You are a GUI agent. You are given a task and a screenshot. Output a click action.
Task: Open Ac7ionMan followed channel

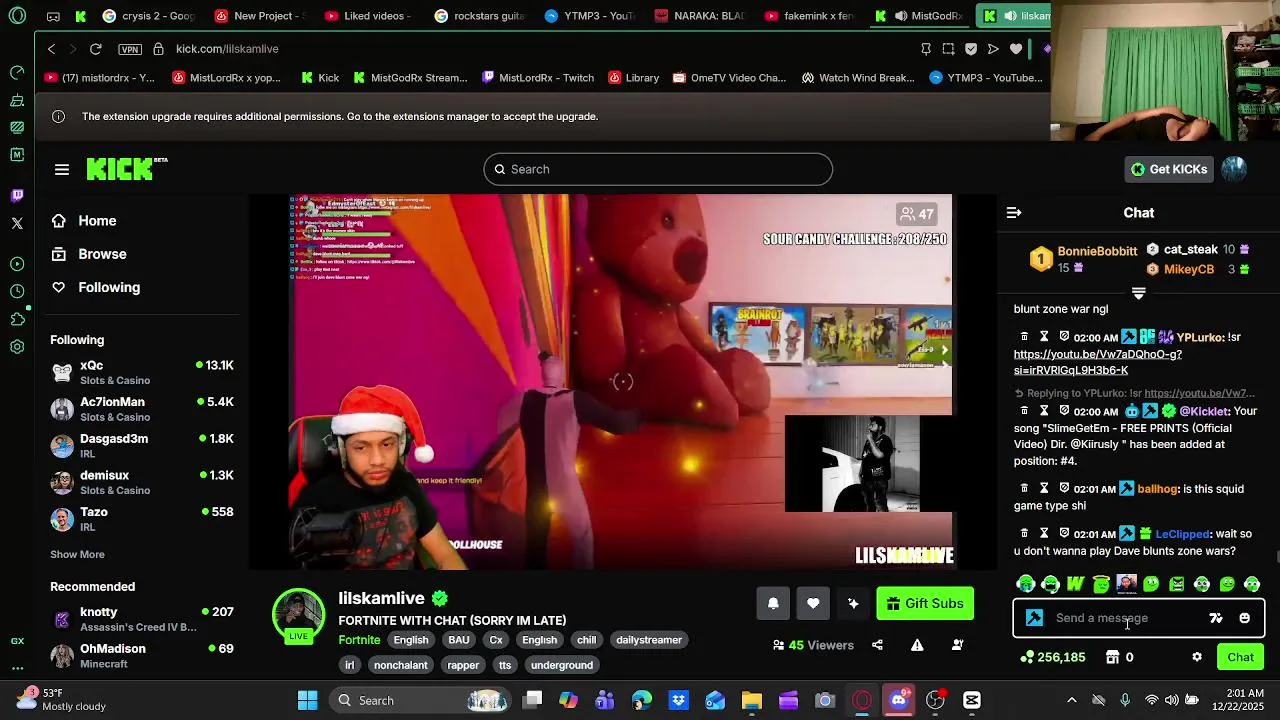[x=142, y=409]
